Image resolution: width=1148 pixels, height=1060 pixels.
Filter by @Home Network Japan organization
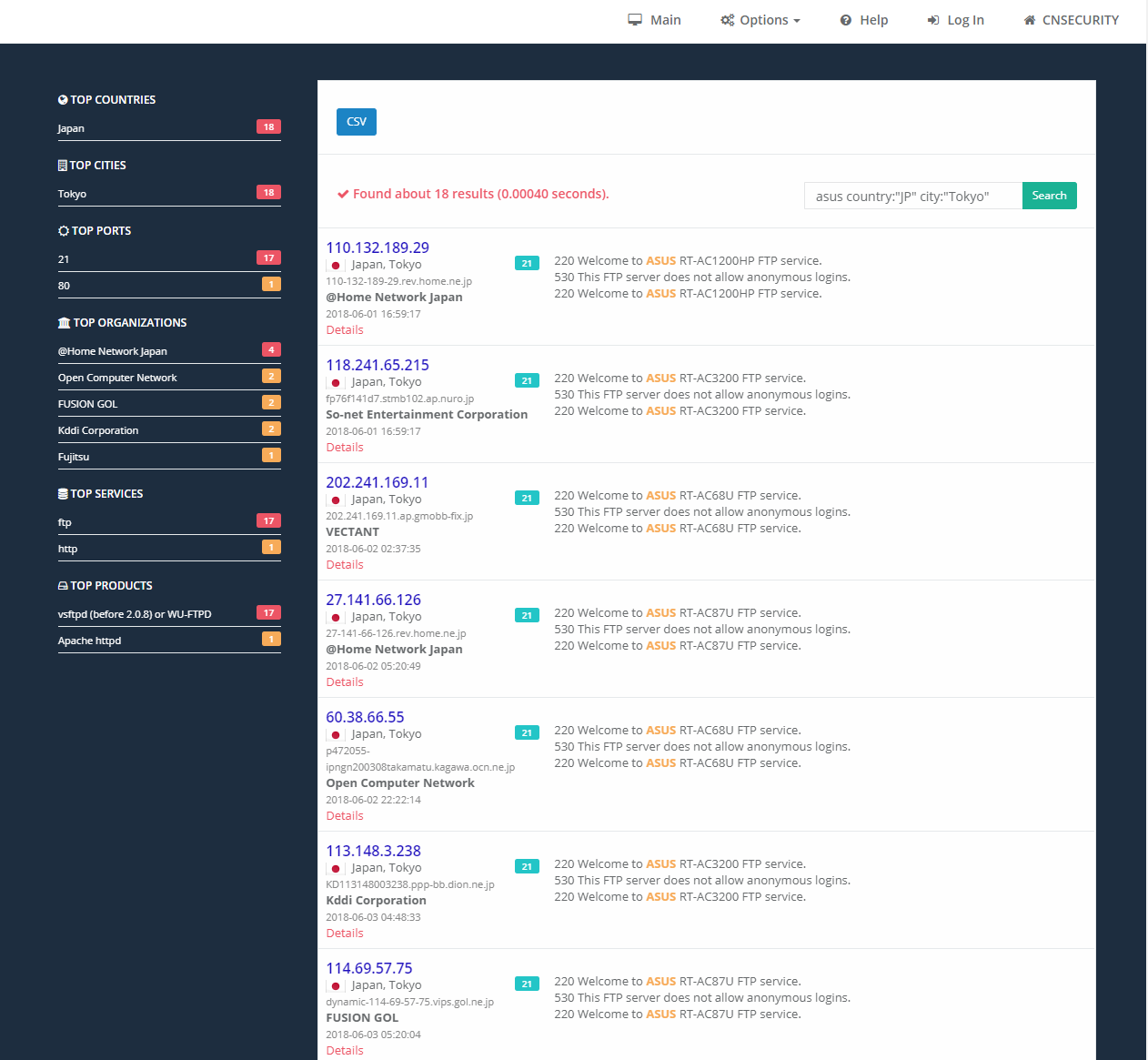coord(169,351)
